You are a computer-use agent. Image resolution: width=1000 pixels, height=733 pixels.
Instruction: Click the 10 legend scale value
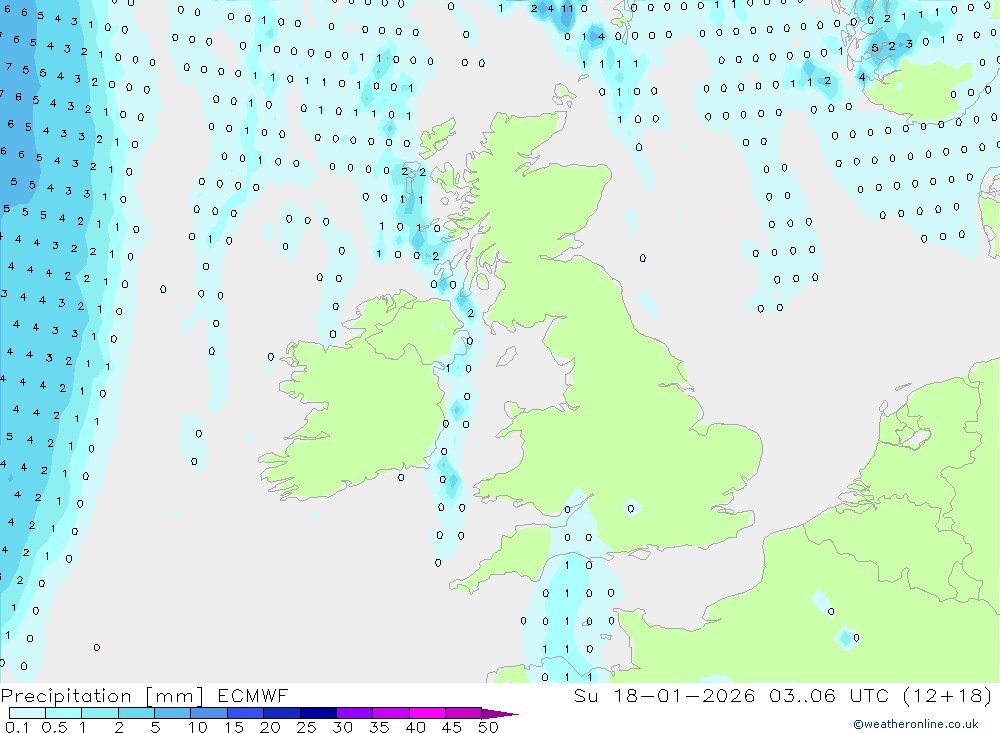coord(198,727)
